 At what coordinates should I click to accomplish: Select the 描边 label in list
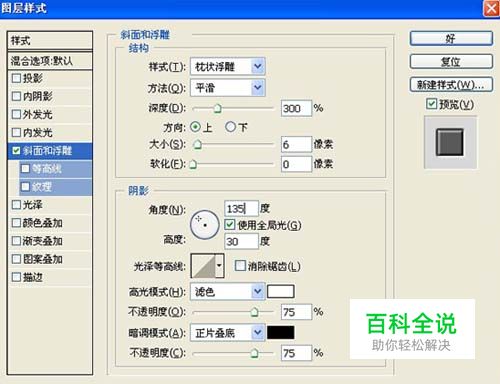[x=32, y=277]
